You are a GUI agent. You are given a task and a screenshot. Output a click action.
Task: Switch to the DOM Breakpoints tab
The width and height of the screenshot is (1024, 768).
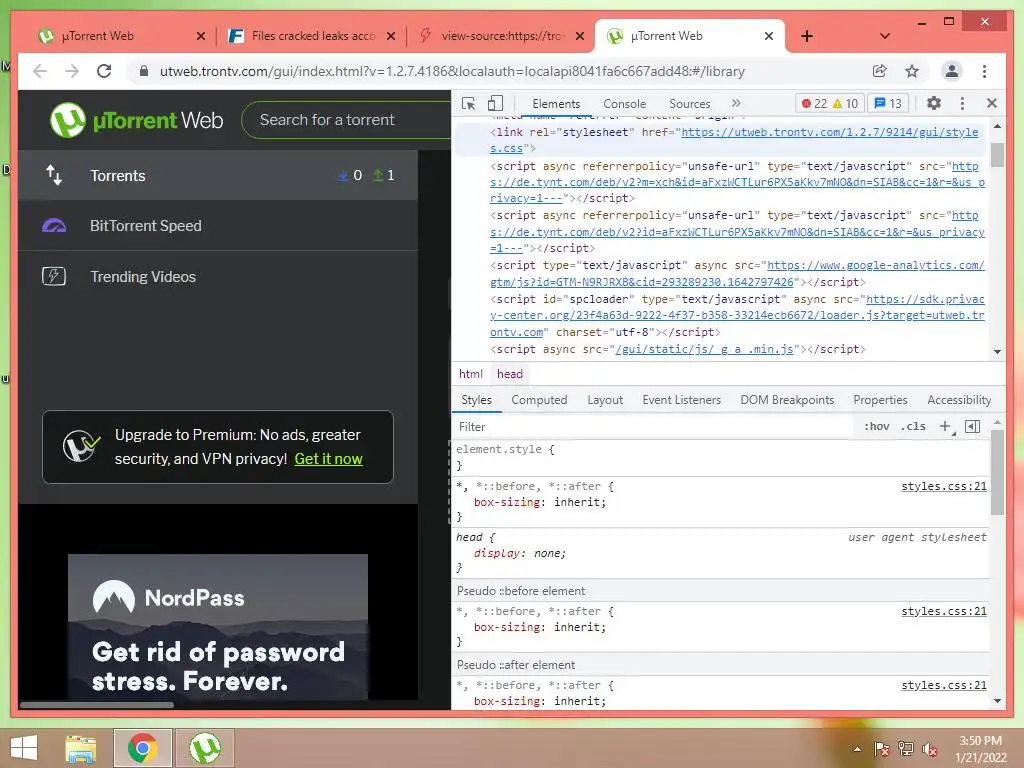(787, 400)
